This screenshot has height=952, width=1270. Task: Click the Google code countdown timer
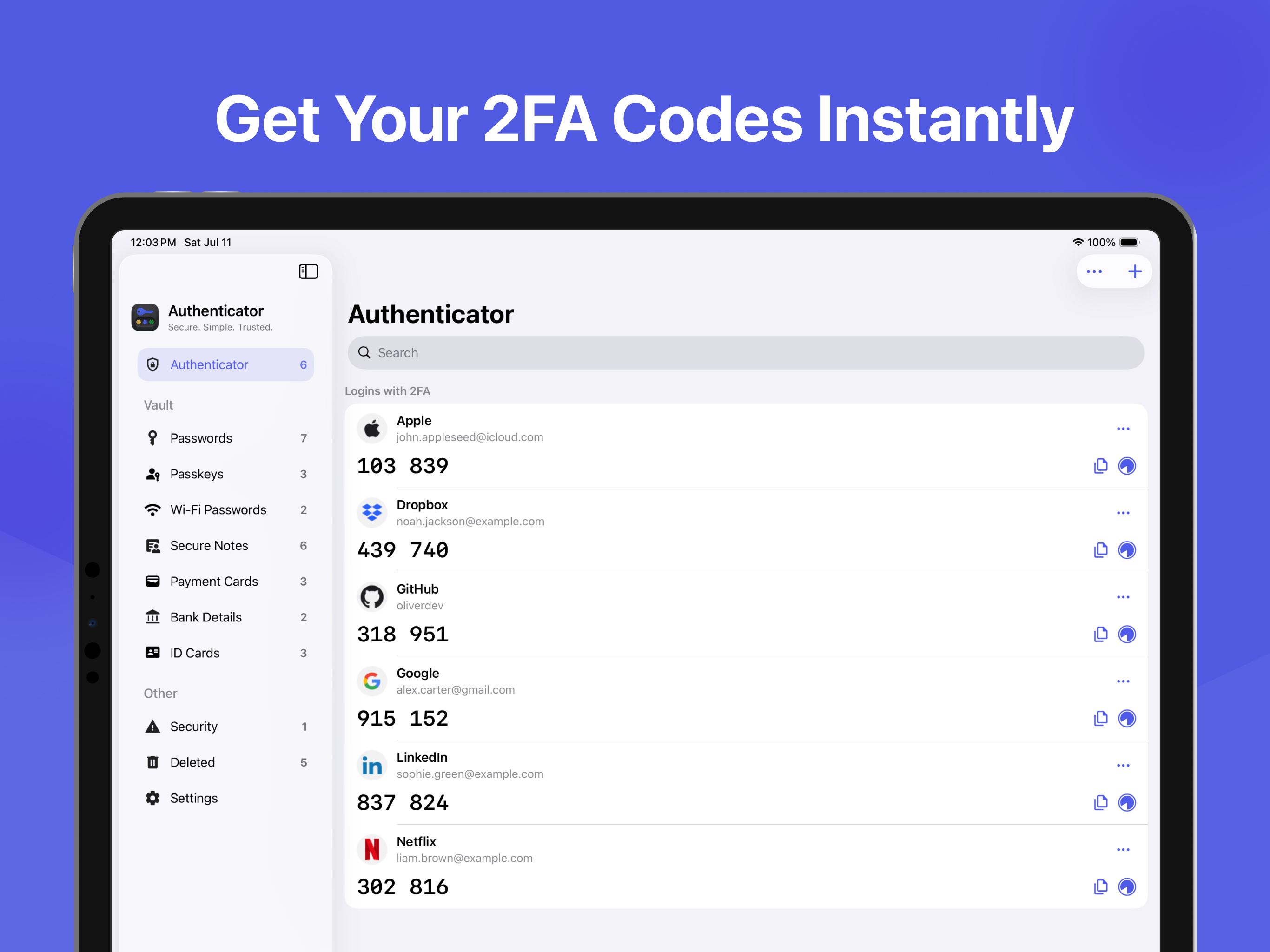(x=1127, y=718)
